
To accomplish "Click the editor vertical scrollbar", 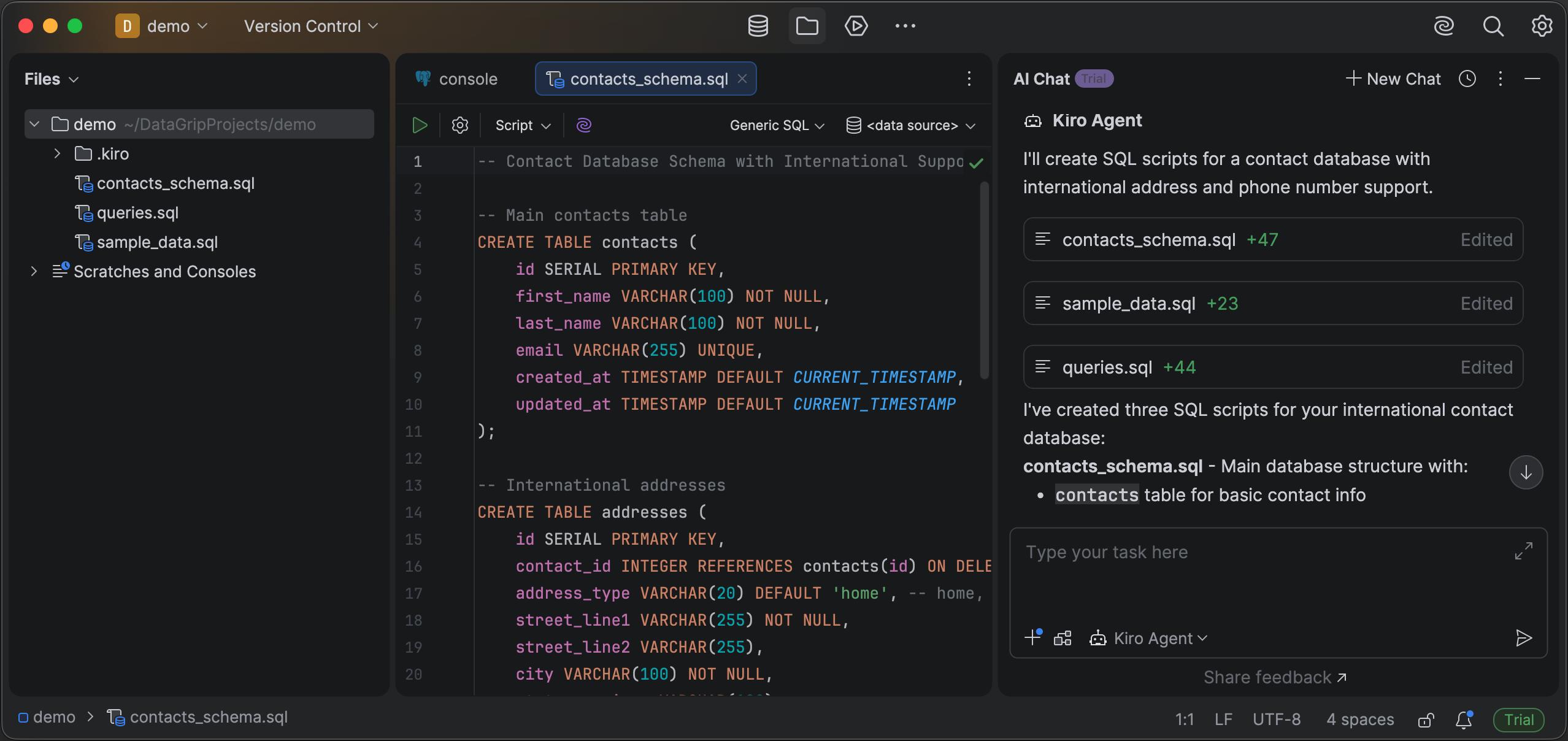I will (x=984, y=280).
